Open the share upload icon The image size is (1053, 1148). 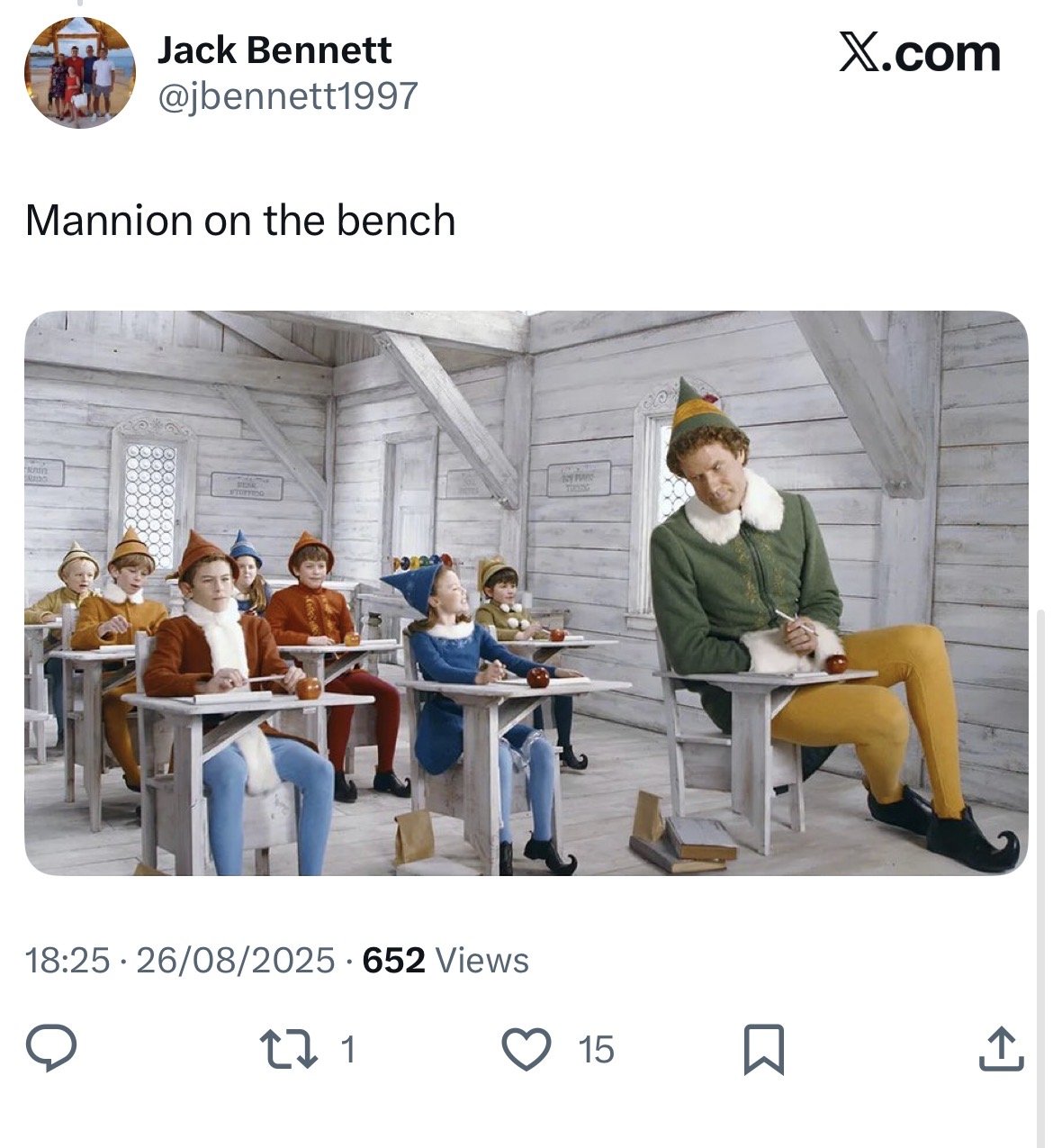(1001, 1050)
